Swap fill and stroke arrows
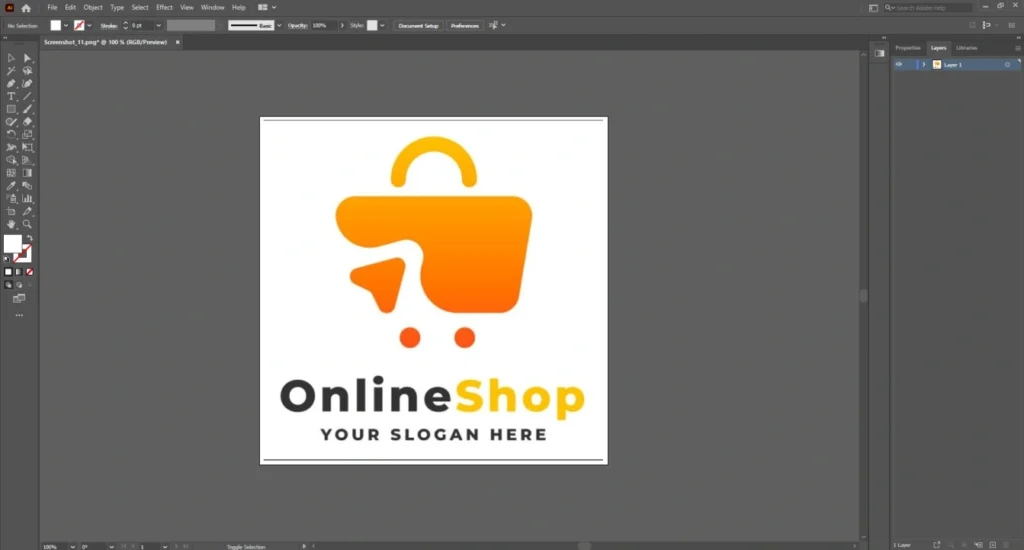This screenshot has width=1024, height=550. point(29,238)
